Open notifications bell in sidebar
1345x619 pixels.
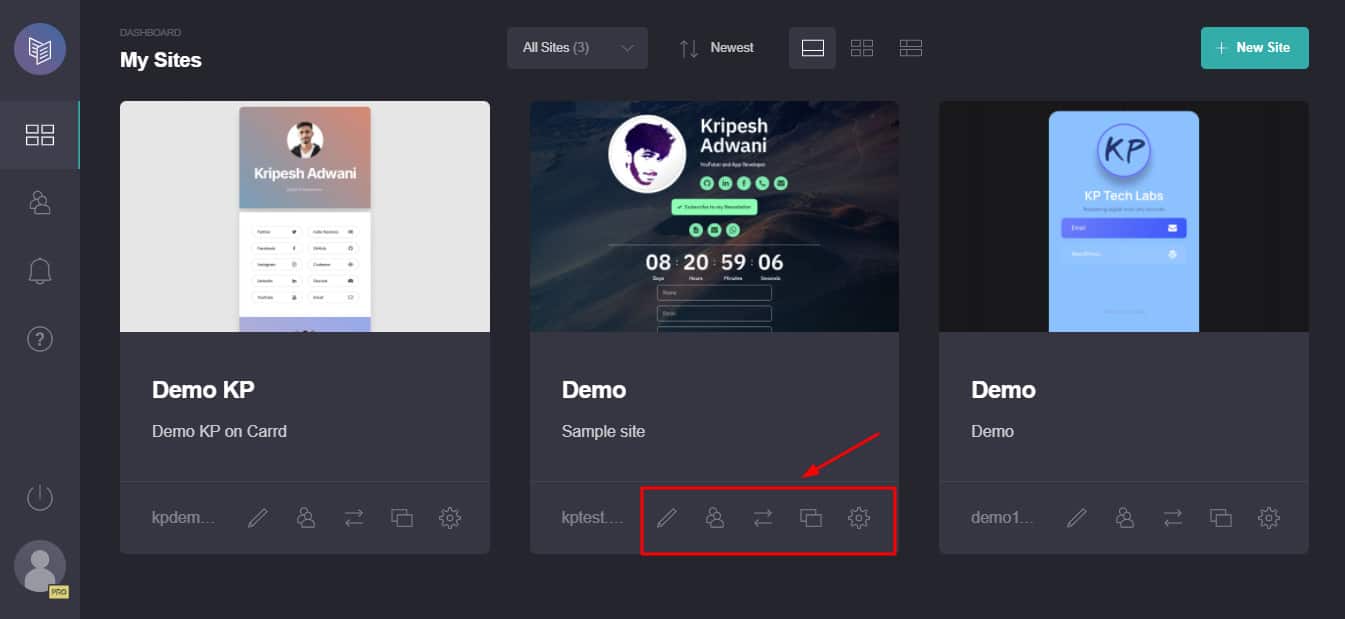[x=40, y=271]
